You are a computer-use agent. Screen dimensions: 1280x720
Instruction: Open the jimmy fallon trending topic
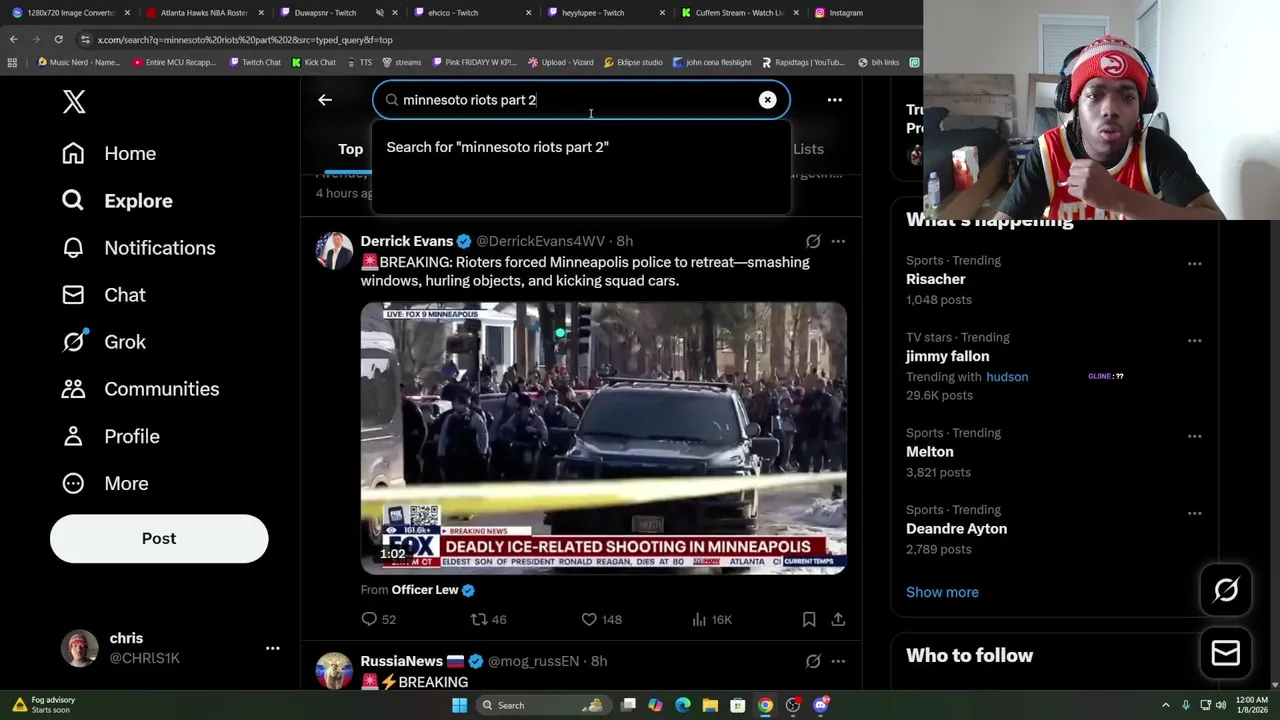[x=947, y=356]
